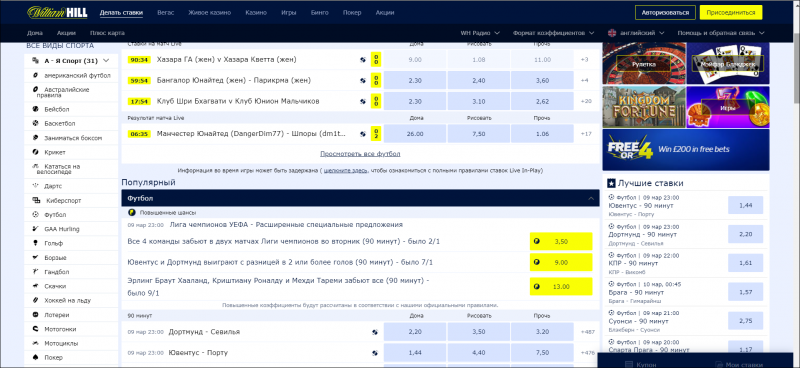Click the cricket icon in sports list

[x=35, y=152]
